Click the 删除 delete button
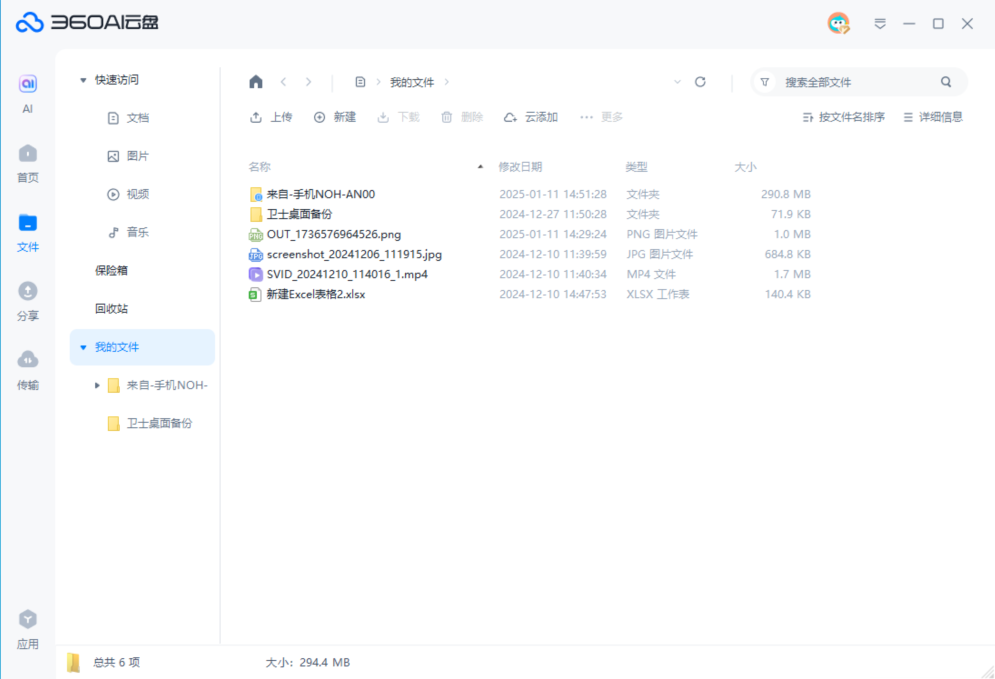The height and width of the screenshot is (679, 995). coord(461,117)
